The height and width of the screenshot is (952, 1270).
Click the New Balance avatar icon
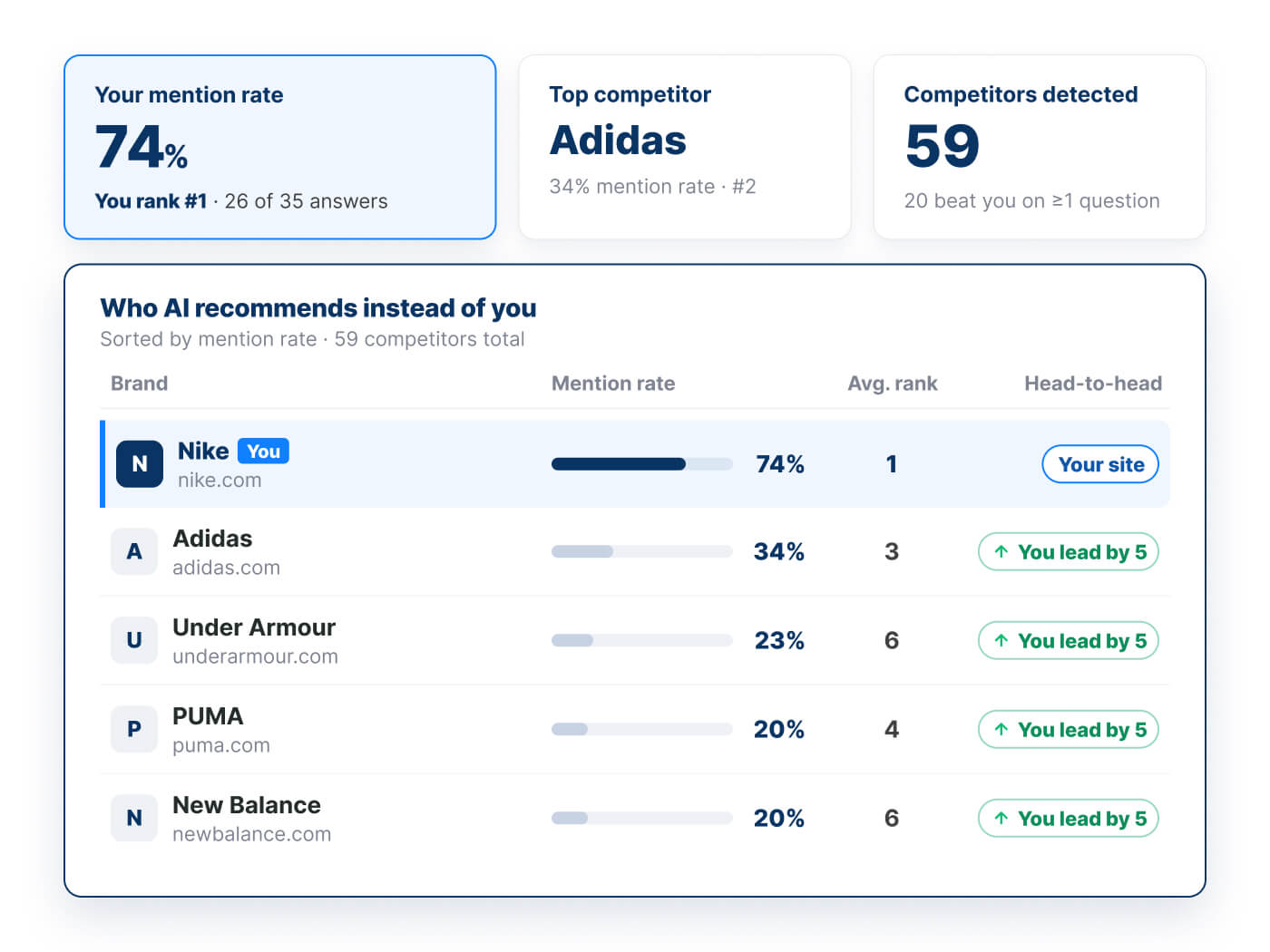(134, 818)
